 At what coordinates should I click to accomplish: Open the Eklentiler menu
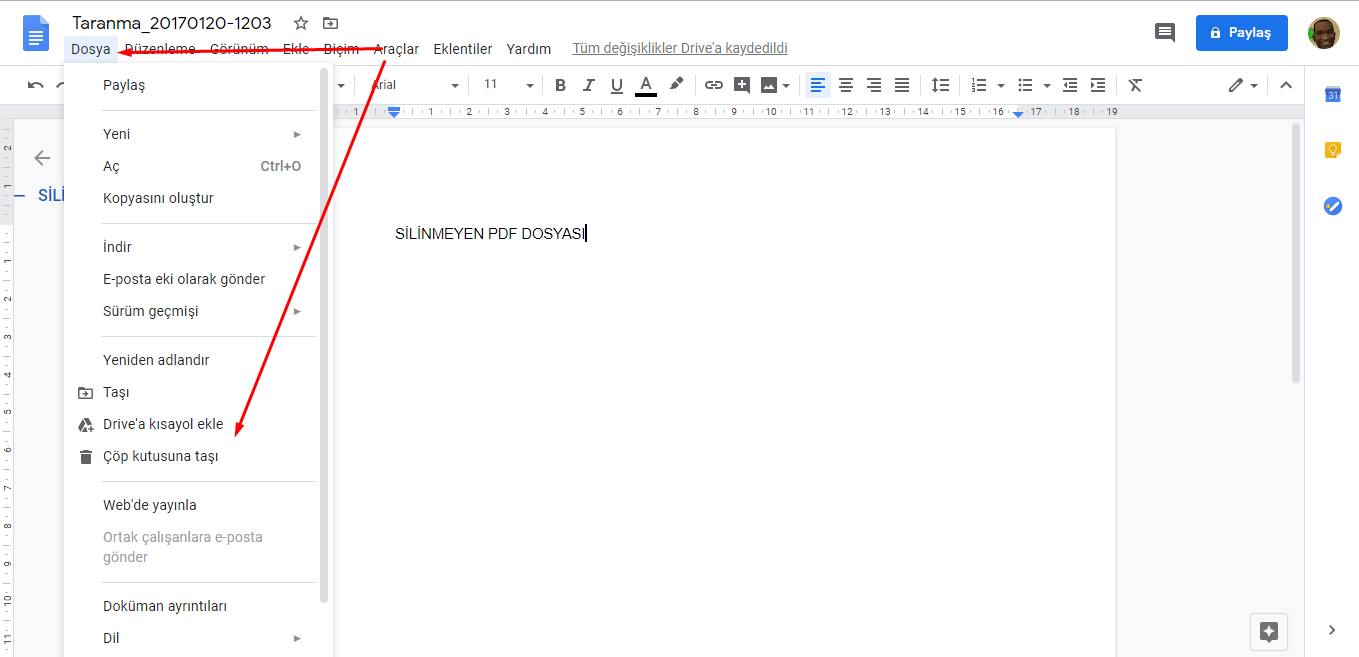point(463,49)
